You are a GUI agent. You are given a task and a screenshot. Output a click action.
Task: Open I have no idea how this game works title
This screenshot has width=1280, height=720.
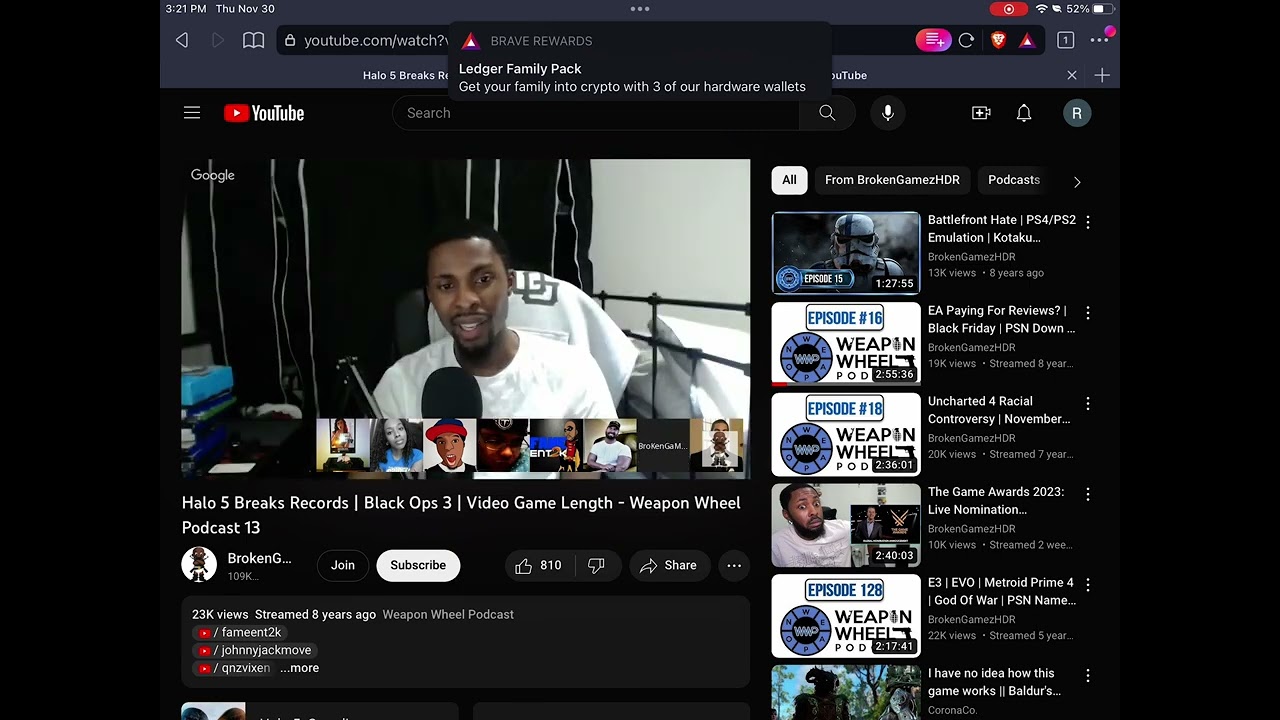(x=994, y=682)
